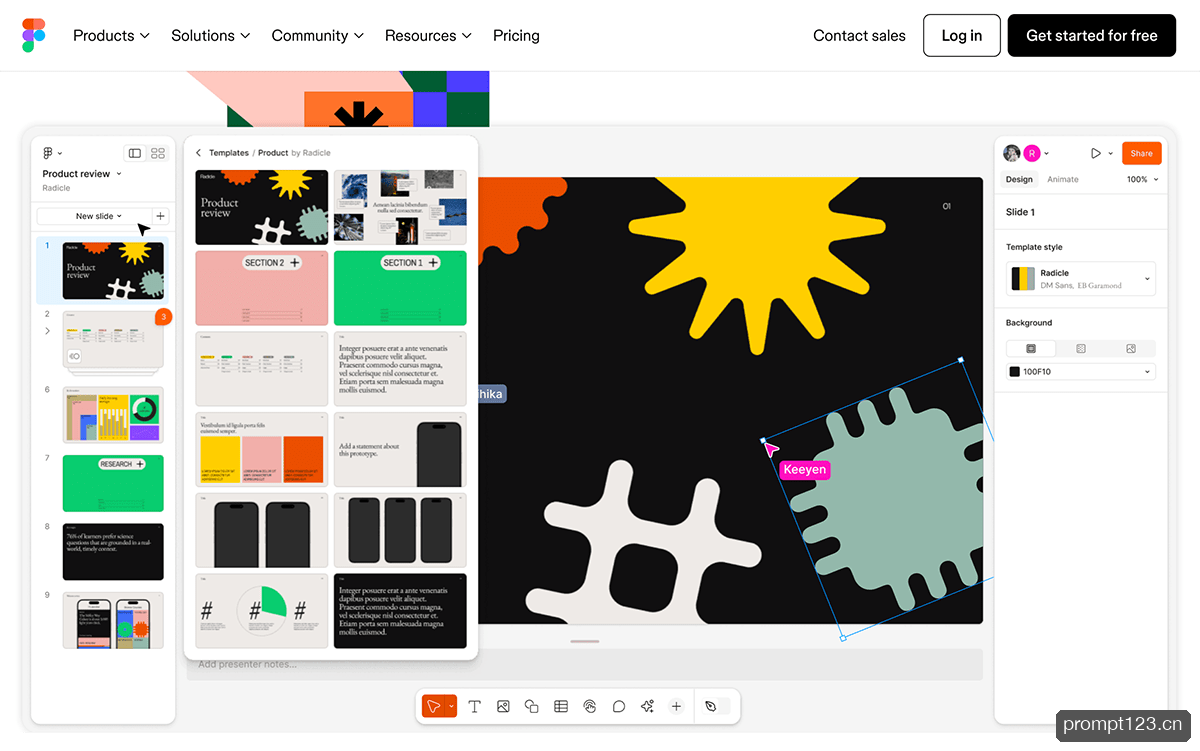The width and height of the screenshot is (1200, 751).
Task: Choose pattern background type
Action: tap(1081, 349)
